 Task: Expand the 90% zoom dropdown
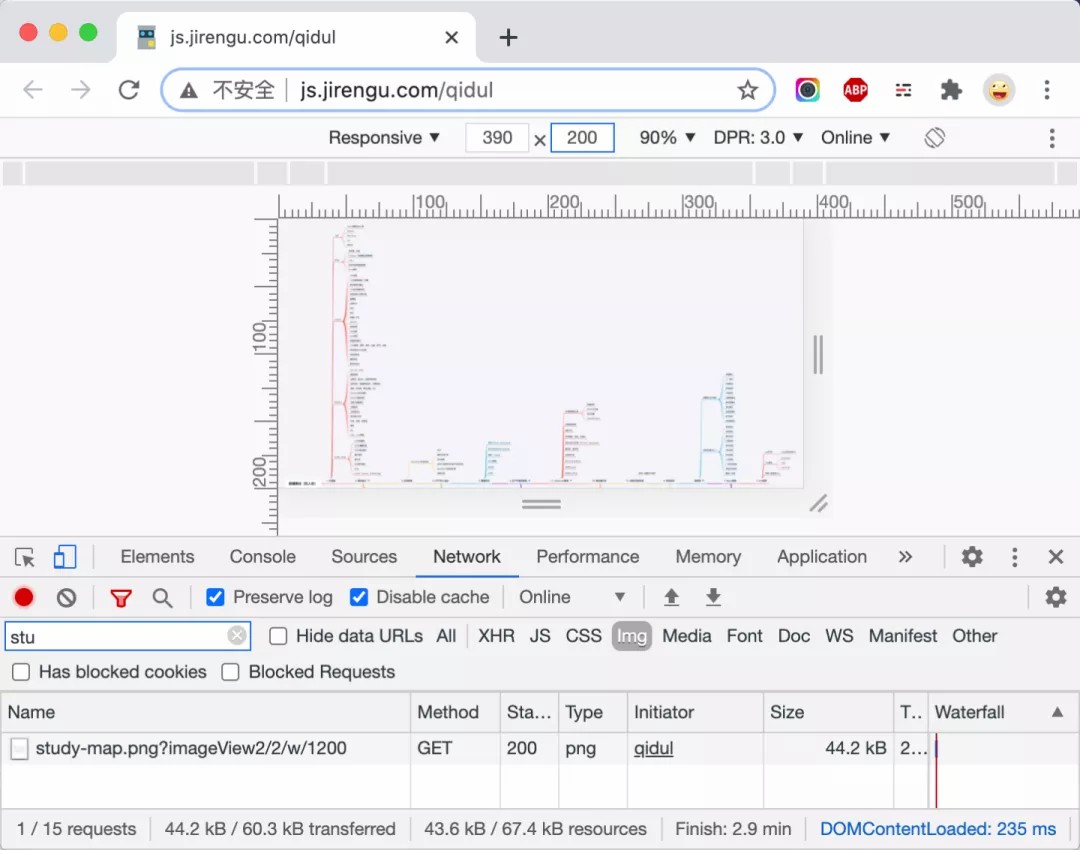click(x=667, y=138)
